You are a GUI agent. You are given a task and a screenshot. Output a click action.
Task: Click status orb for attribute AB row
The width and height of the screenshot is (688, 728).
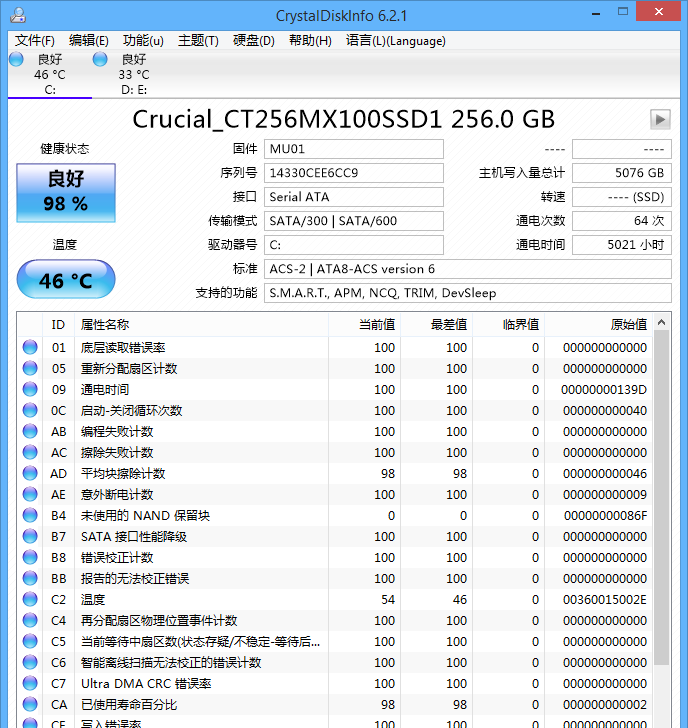point(30,431)
